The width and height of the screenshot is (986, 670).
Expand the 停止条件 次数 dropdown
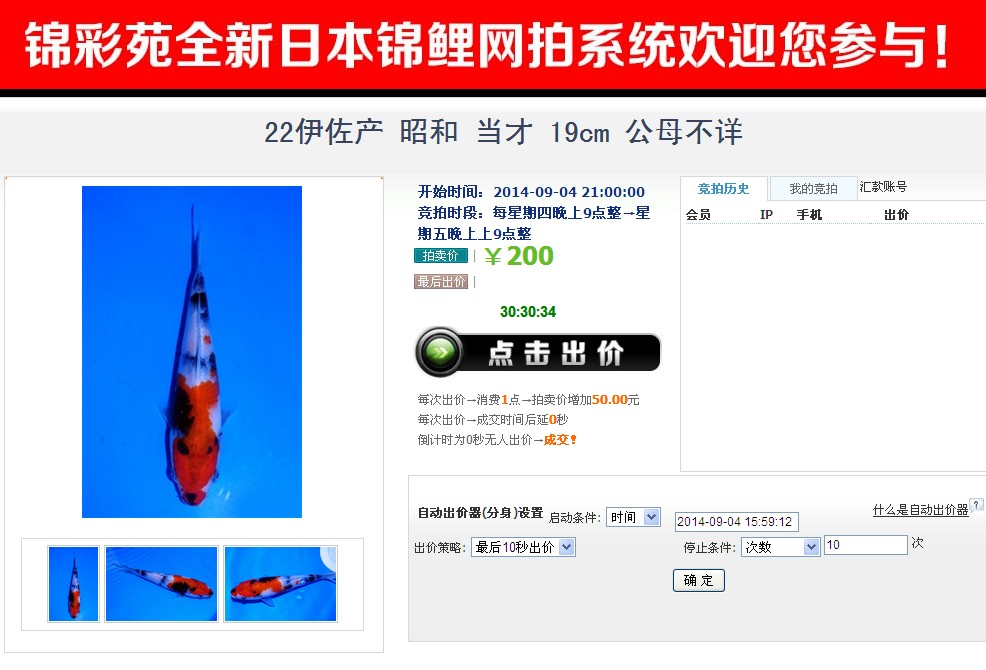780,547
